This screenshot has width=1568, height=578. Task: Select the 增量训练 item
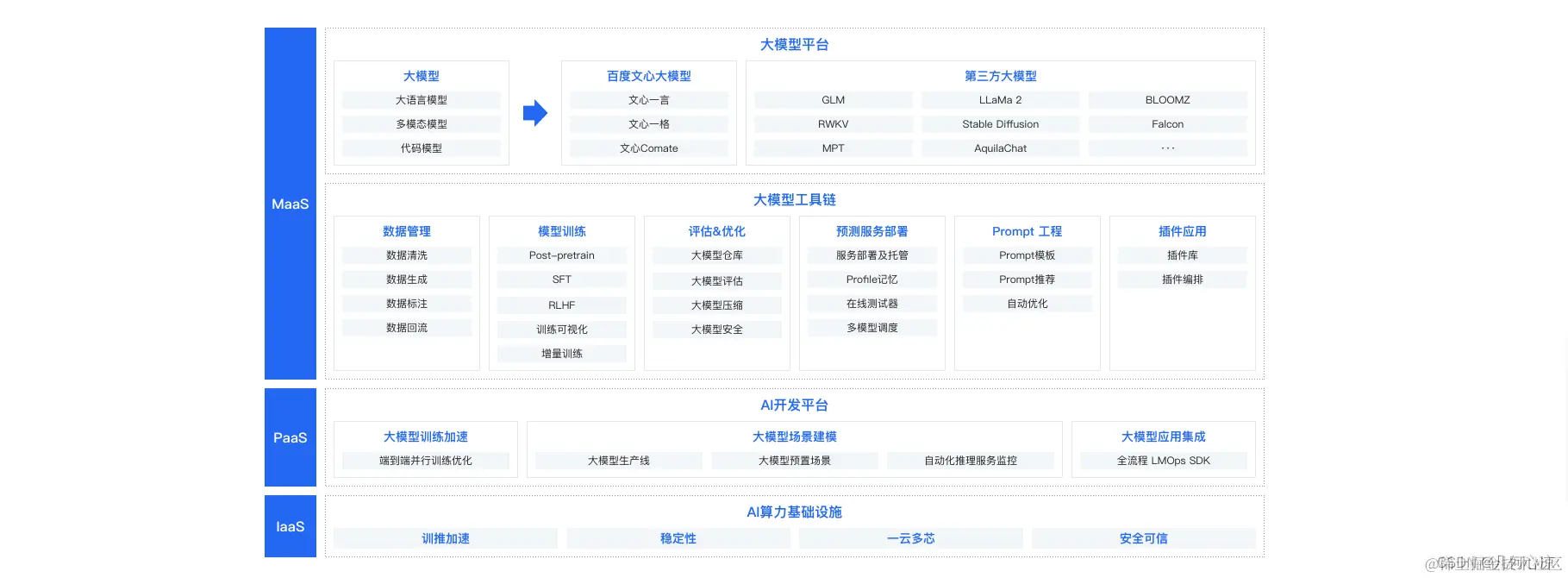pyautogui.click(x=562, y=354)
